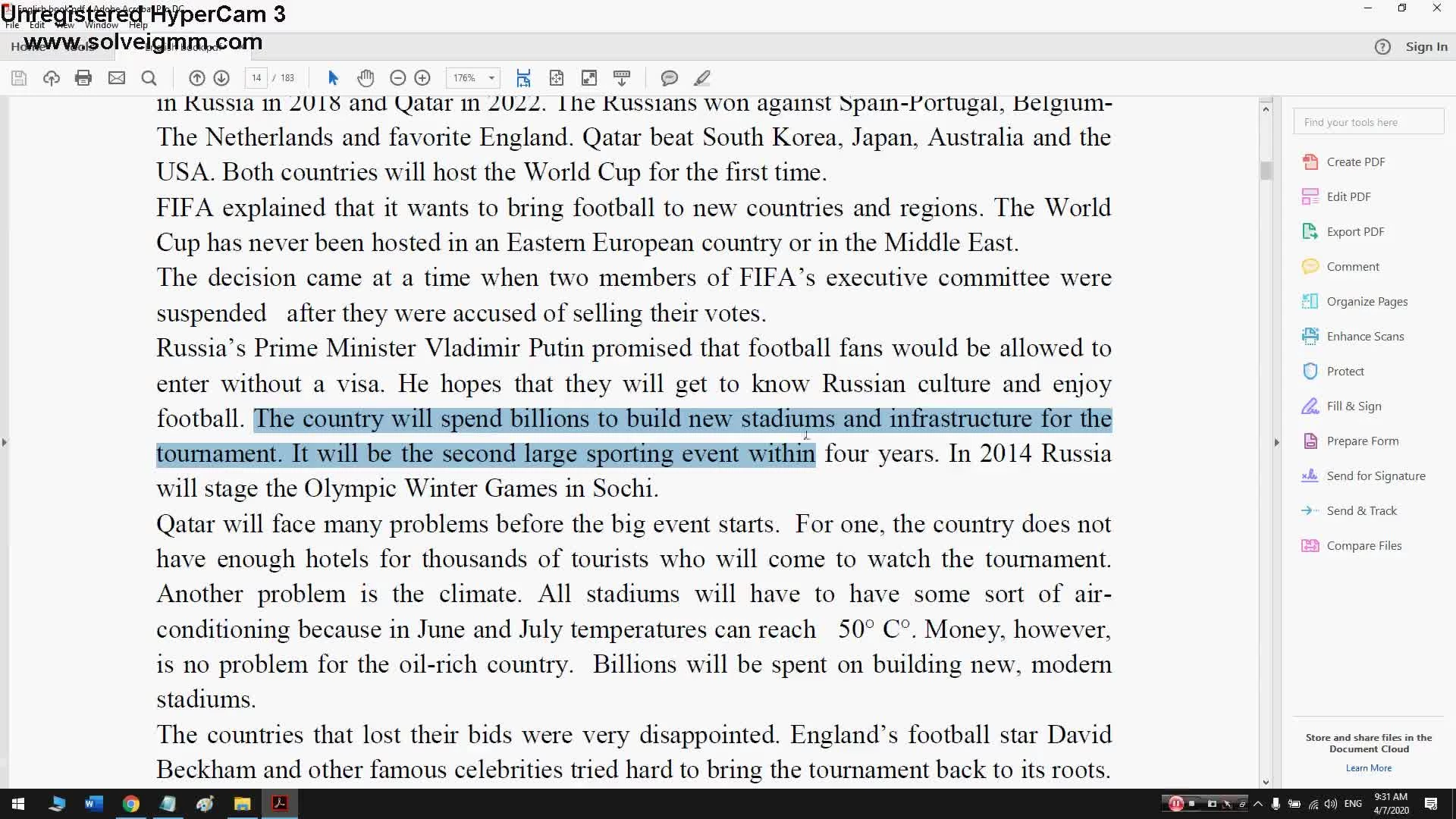Click the Find your tools here search box
The height and width of the screenshot is (819, 1456).
[x=1369, y=122]
